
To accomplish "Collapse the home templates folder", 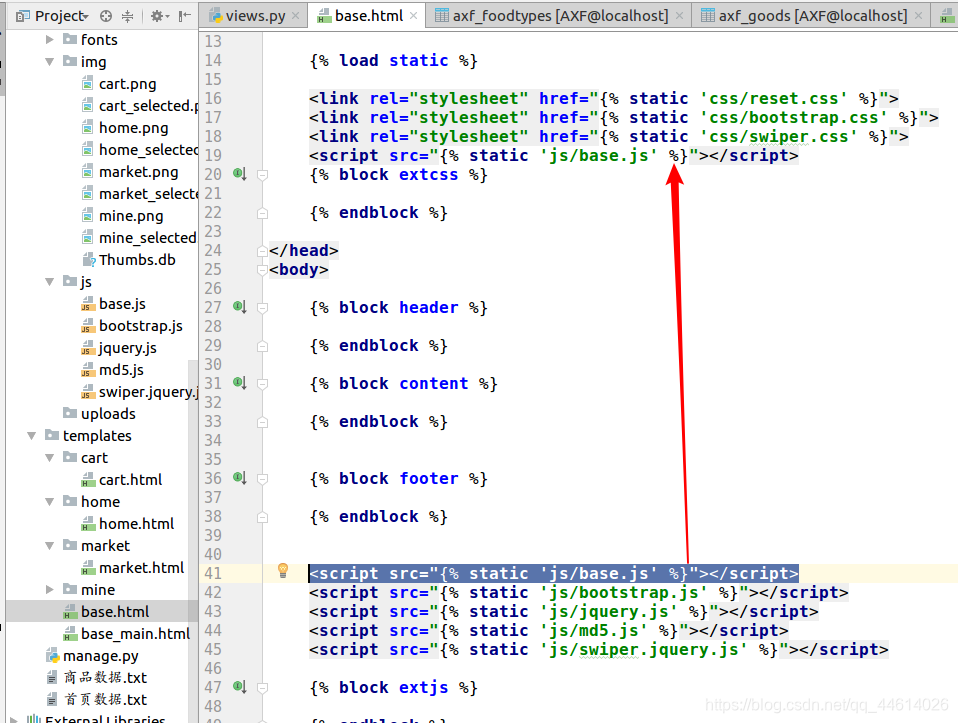I will 49,502.
